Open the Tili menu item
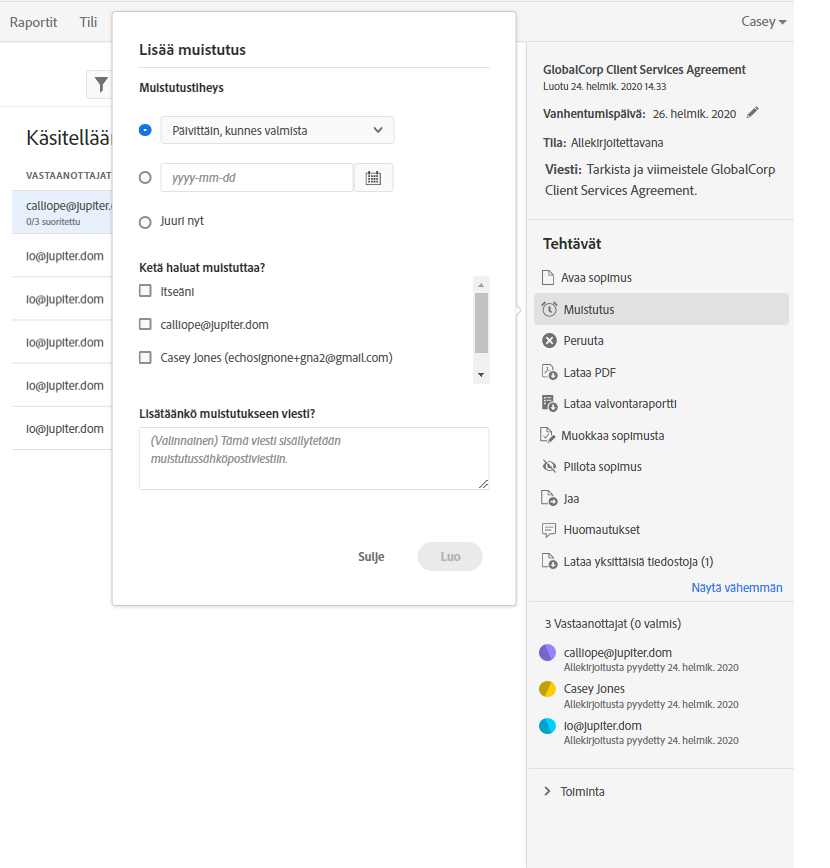 (x=88, y=22)
